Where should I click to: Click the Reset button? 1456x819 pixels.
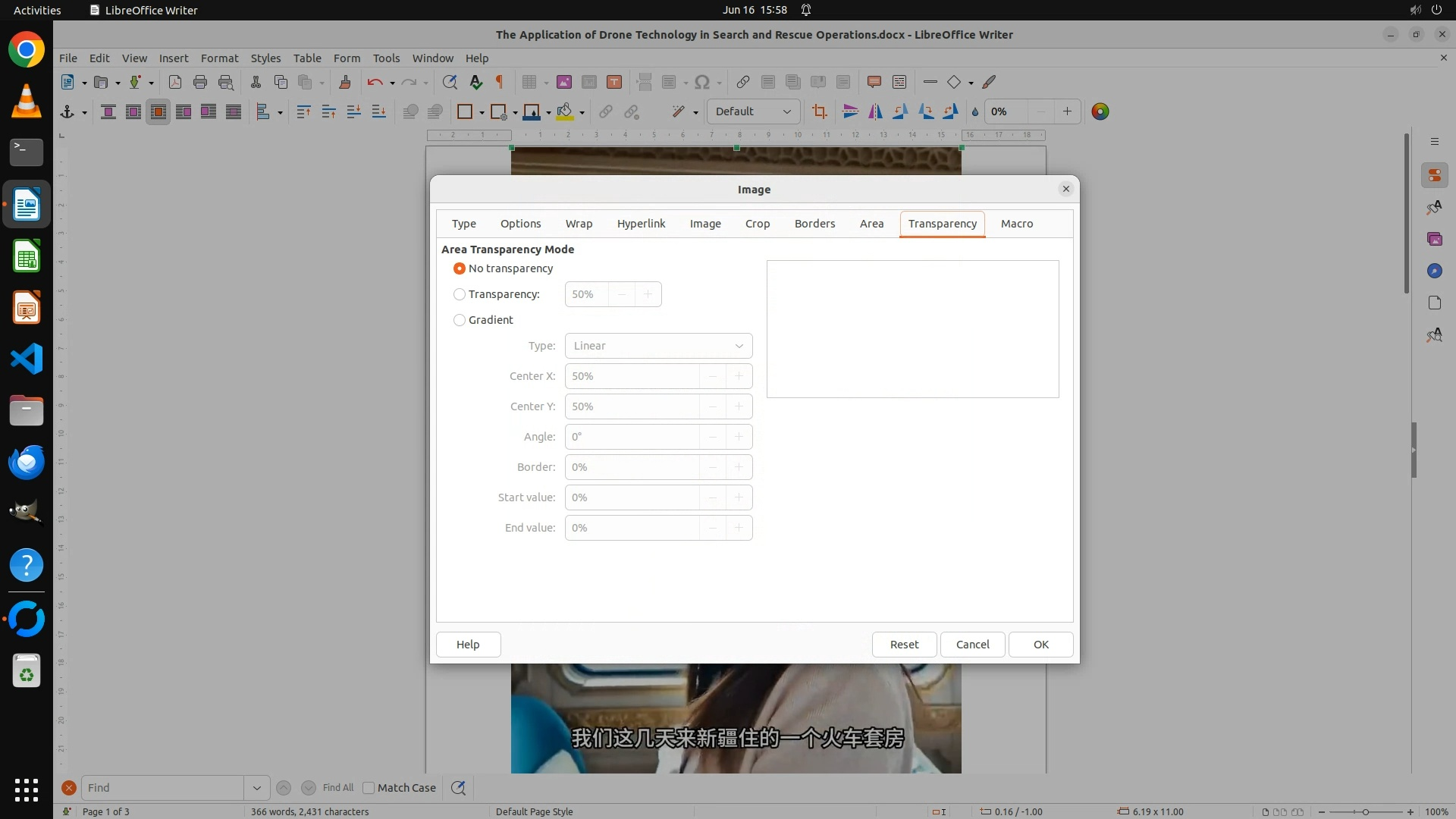coord(904,645)
